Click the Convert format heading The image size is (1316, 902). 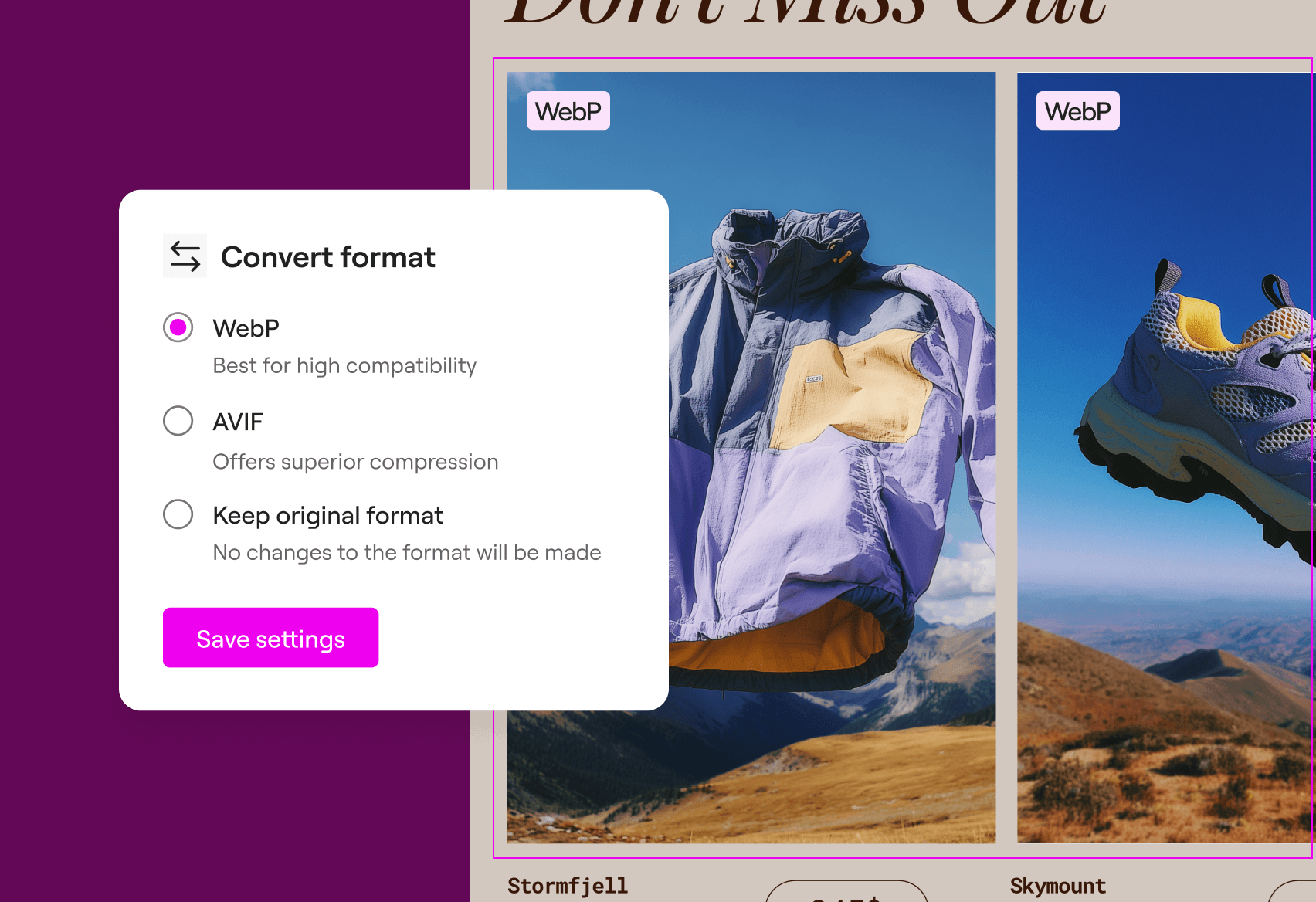point(328,257)
